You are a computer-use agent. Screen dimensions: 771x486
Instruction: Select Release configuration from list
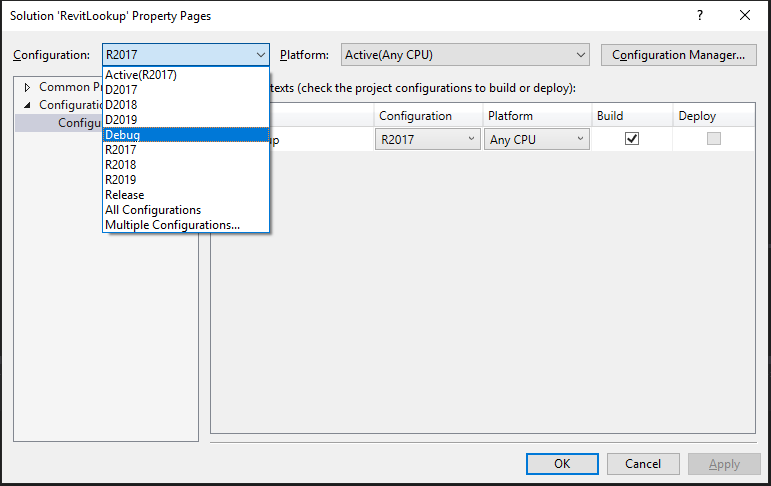coord(186,195)
